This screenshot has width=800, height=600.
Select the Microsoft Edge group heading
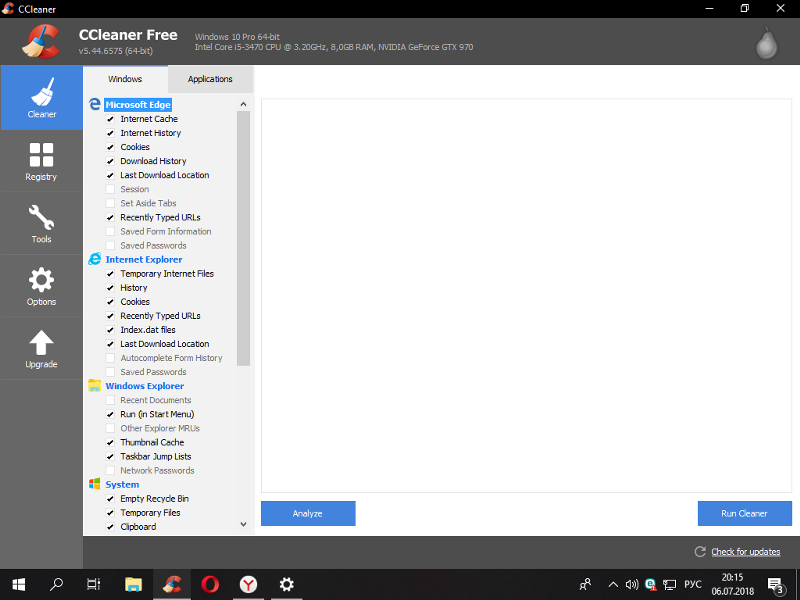point(138,105)
